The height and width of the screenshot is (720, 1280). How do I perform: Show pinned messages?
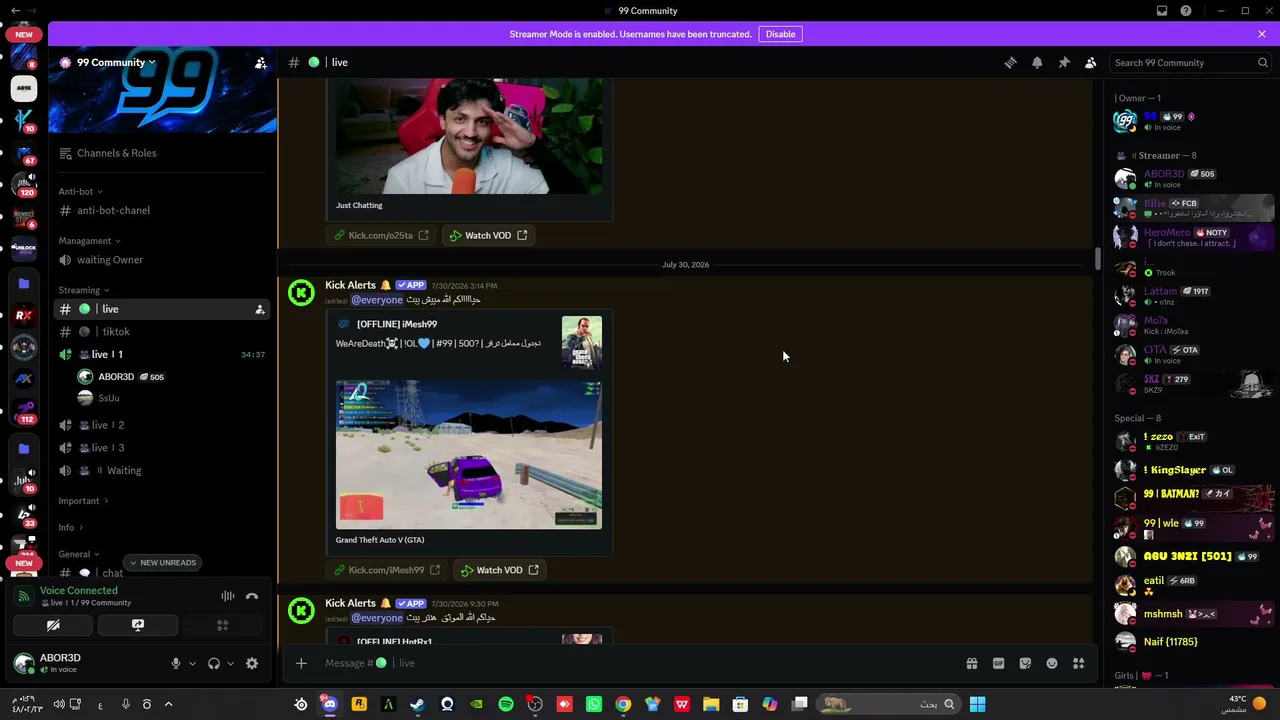tap(1064, 62)
